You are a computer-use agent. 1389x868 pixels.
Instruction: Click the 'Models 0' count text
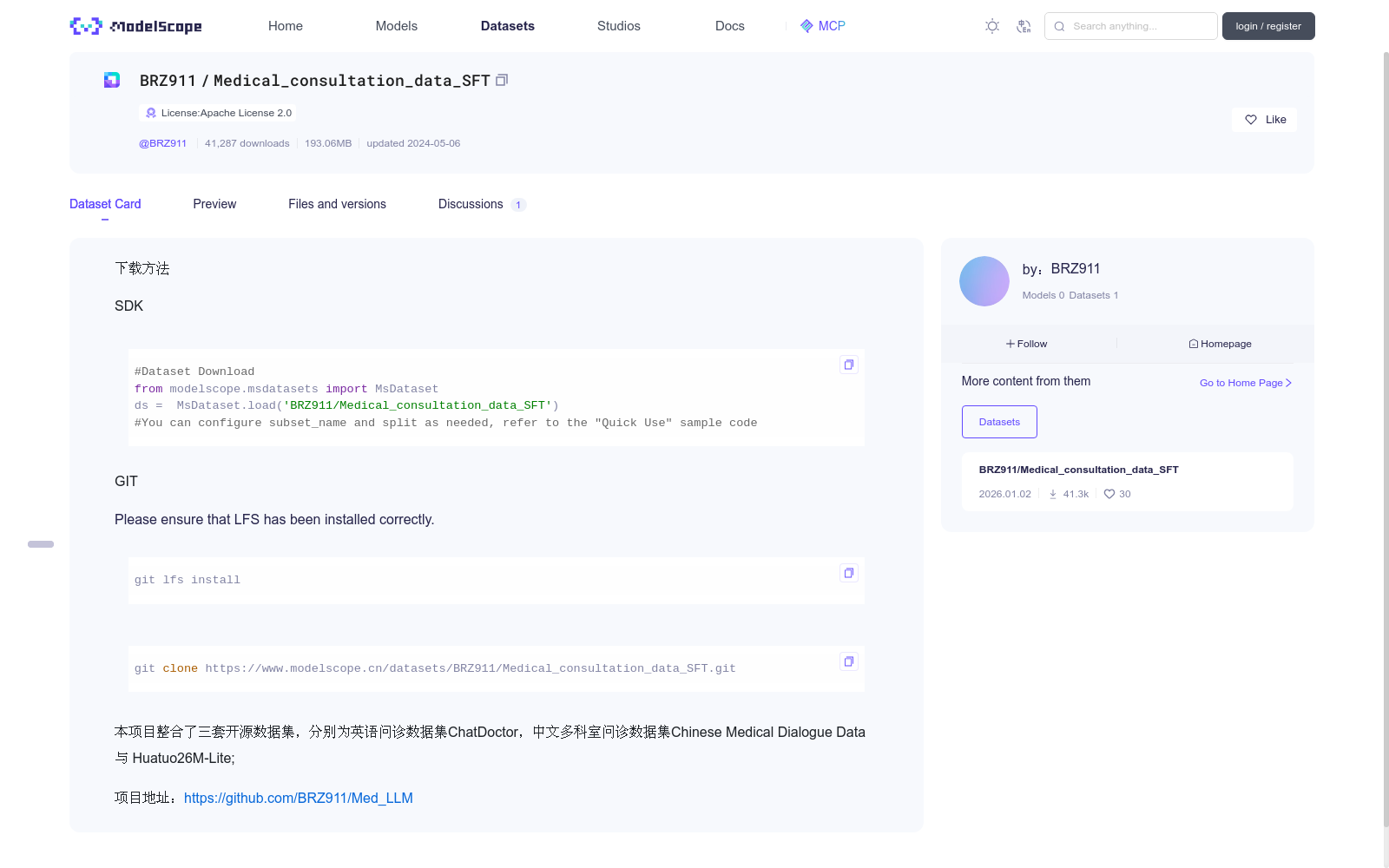[1043, 295]
